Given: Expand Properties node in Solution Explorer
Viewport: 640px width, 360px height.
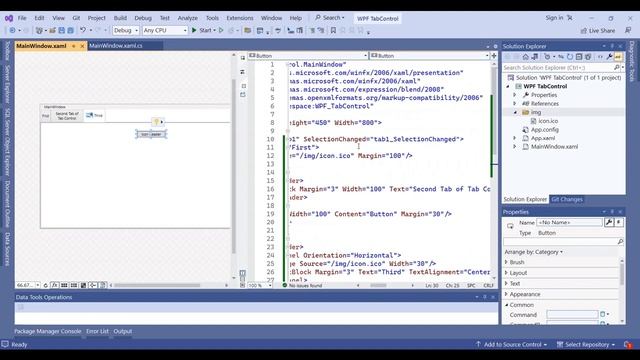Looking at the screenshot, I should tap(515, 95).
